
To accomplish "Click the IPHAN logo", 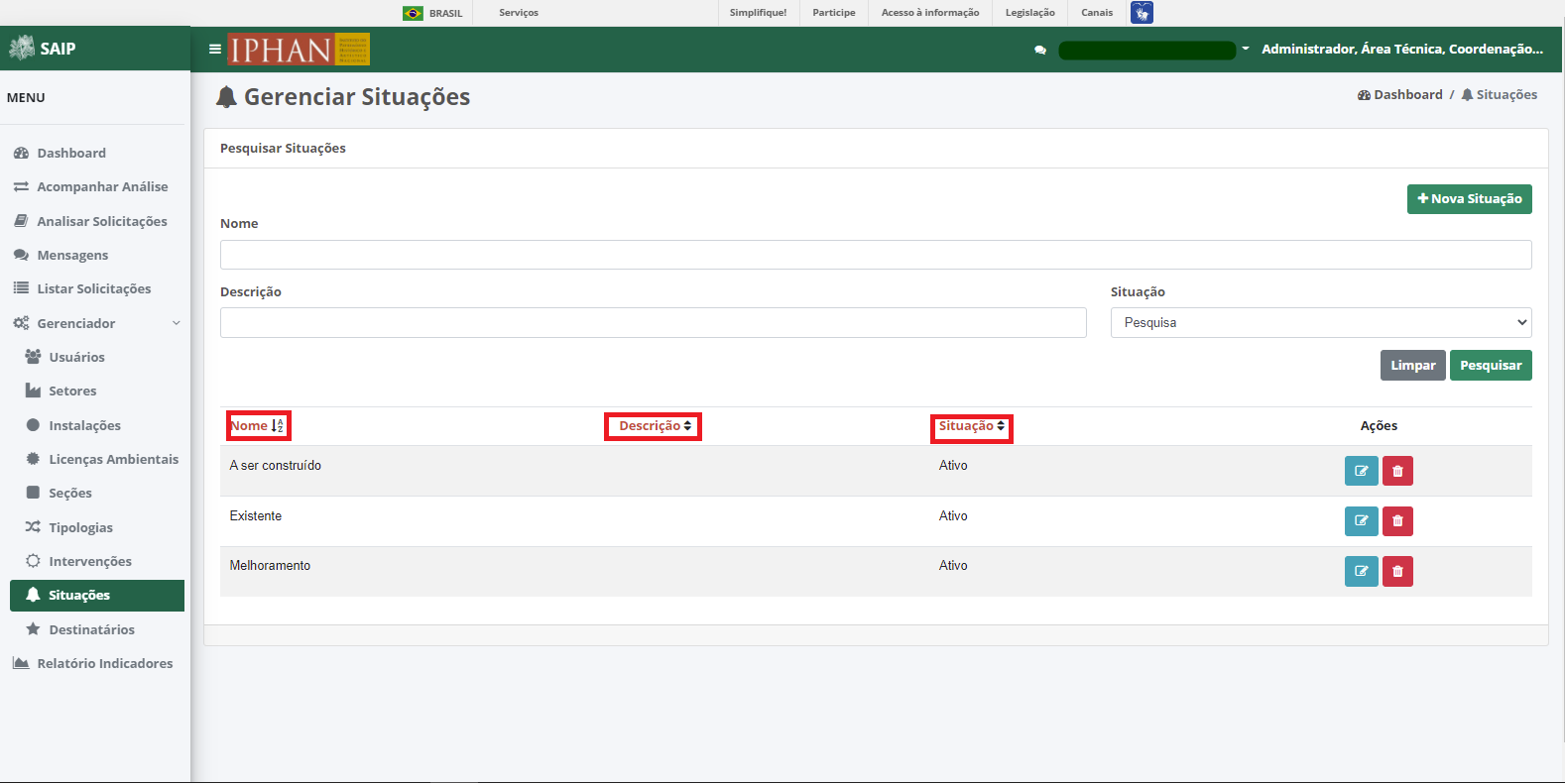I will click(299, 49).
